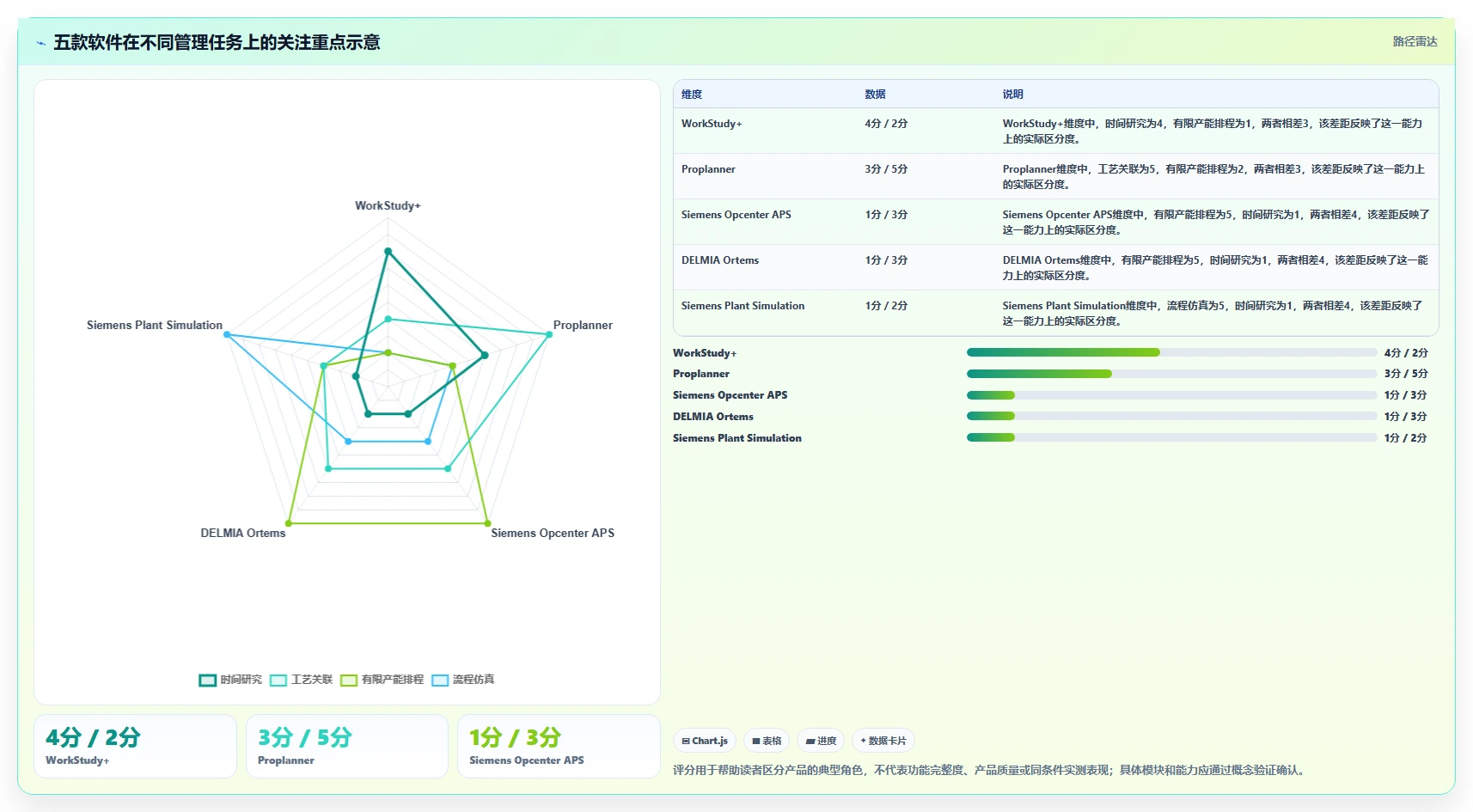
Task: Click the 表格 tag
Action: pos(767,741)
